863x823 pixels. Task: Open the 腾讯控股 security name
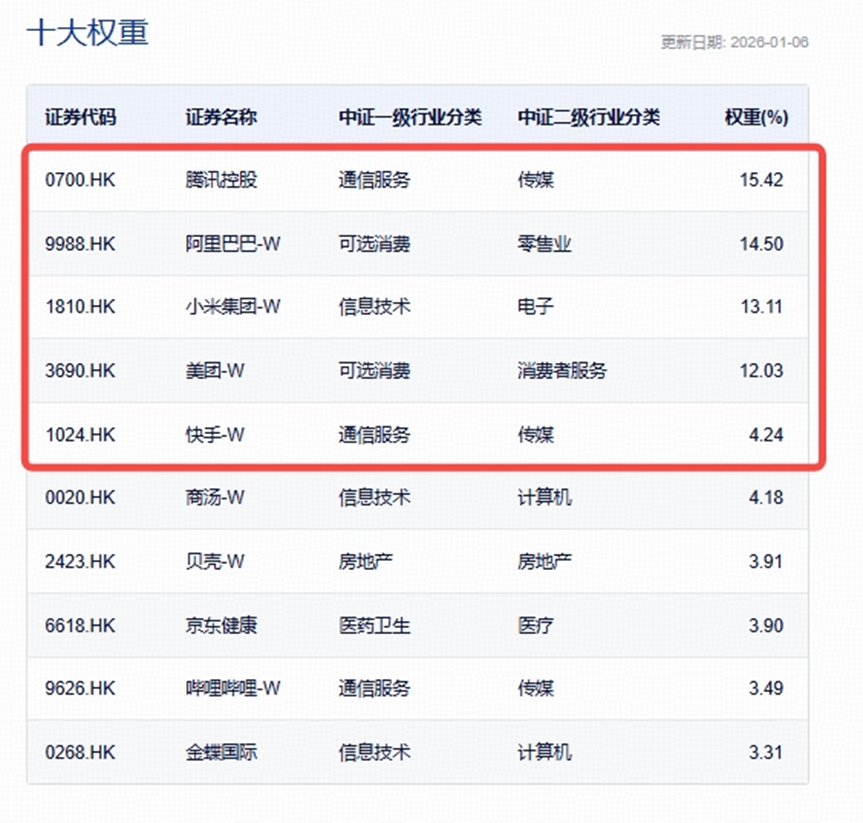(x=222, y=180)
